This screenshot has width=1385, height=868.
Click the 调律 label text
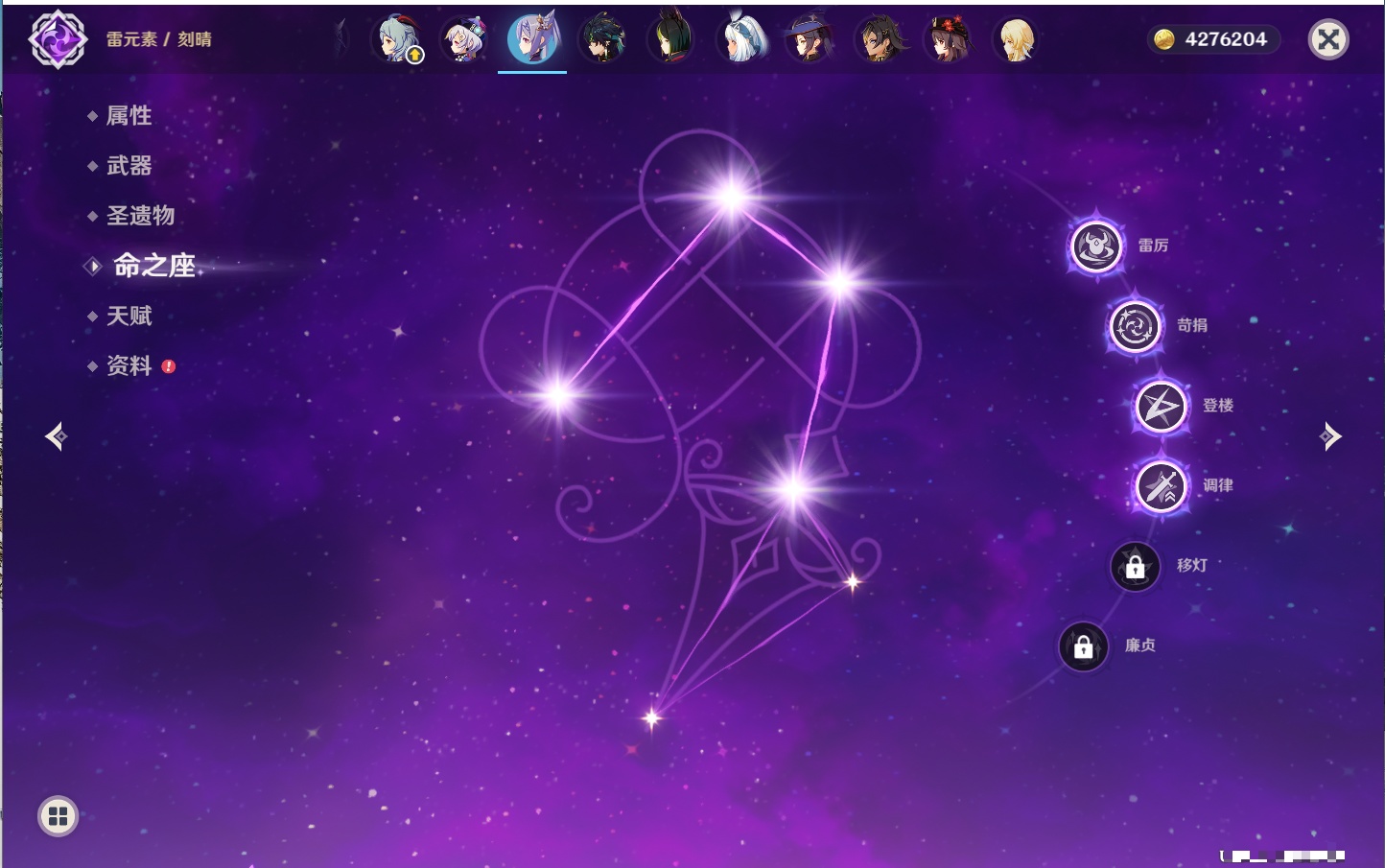pos(1218,485)
